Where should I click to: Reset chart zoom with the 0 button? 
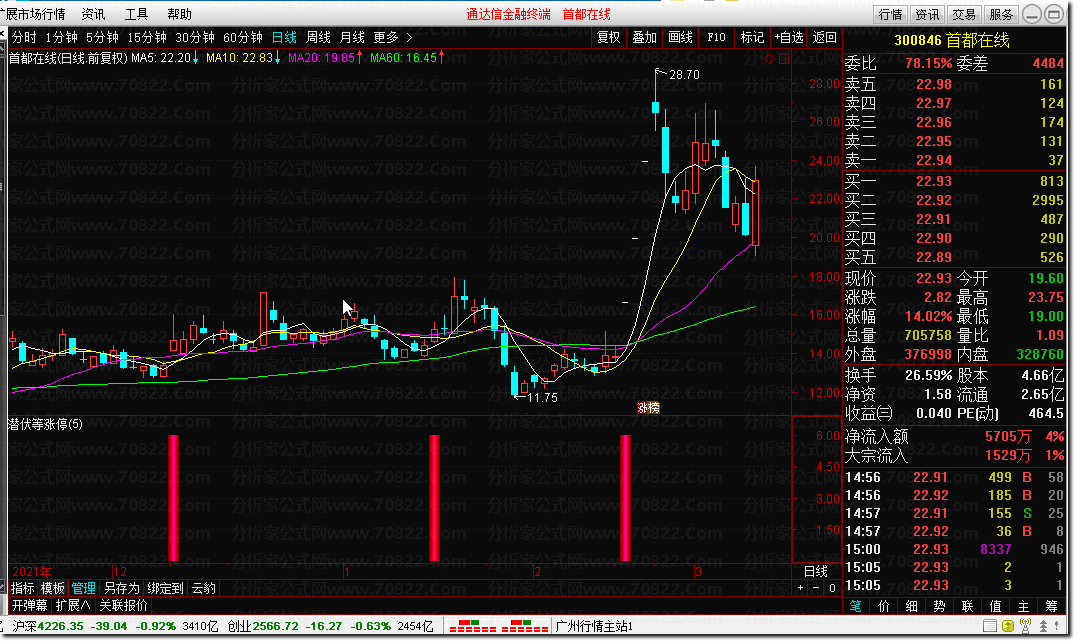pyautogui.click(x=832, y=588)
